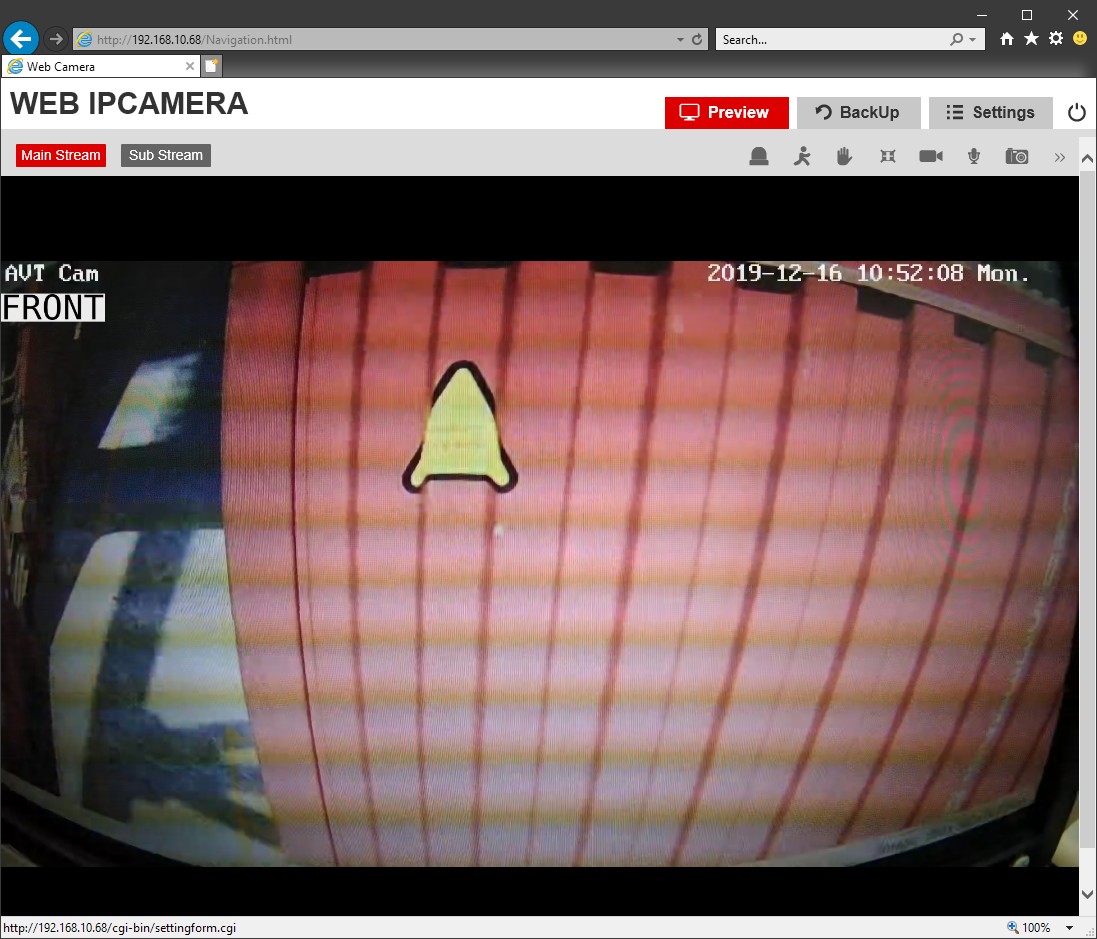Click the status bar settingform.cgi URL
This screenshot has height=939, width=1097.
click(x=120, y=928)
